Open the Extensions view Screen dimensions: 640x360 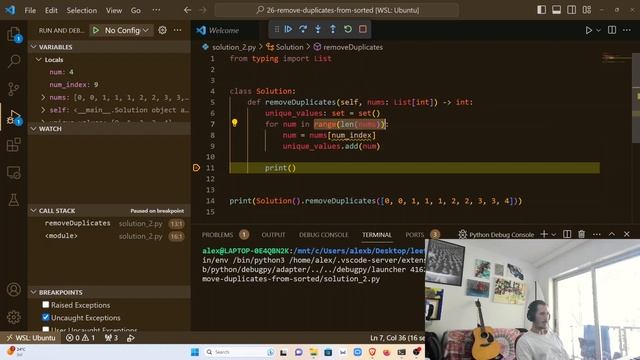(x=13, y=144)
